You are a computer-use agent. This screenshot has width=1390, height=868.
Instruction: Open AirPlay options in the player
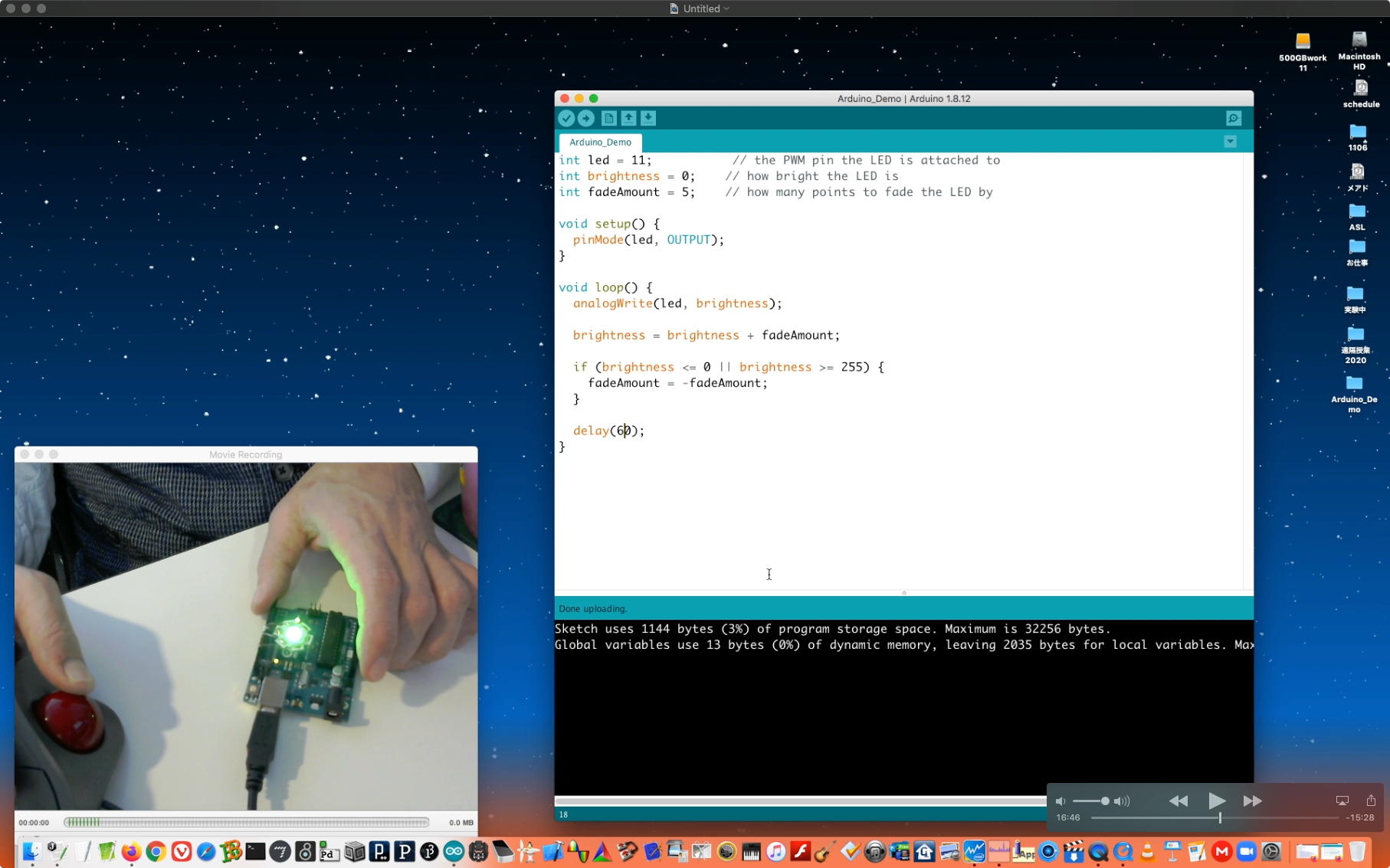point(1342,801)
